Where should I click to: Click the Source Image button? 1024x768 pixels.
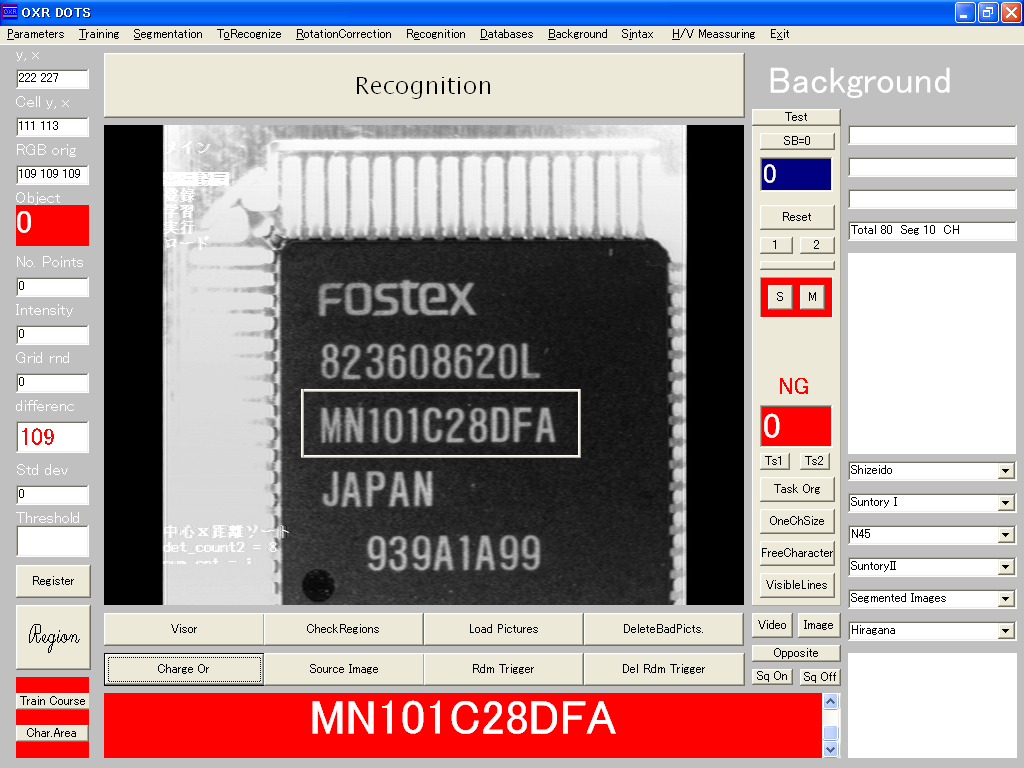[x=344, y=669]
